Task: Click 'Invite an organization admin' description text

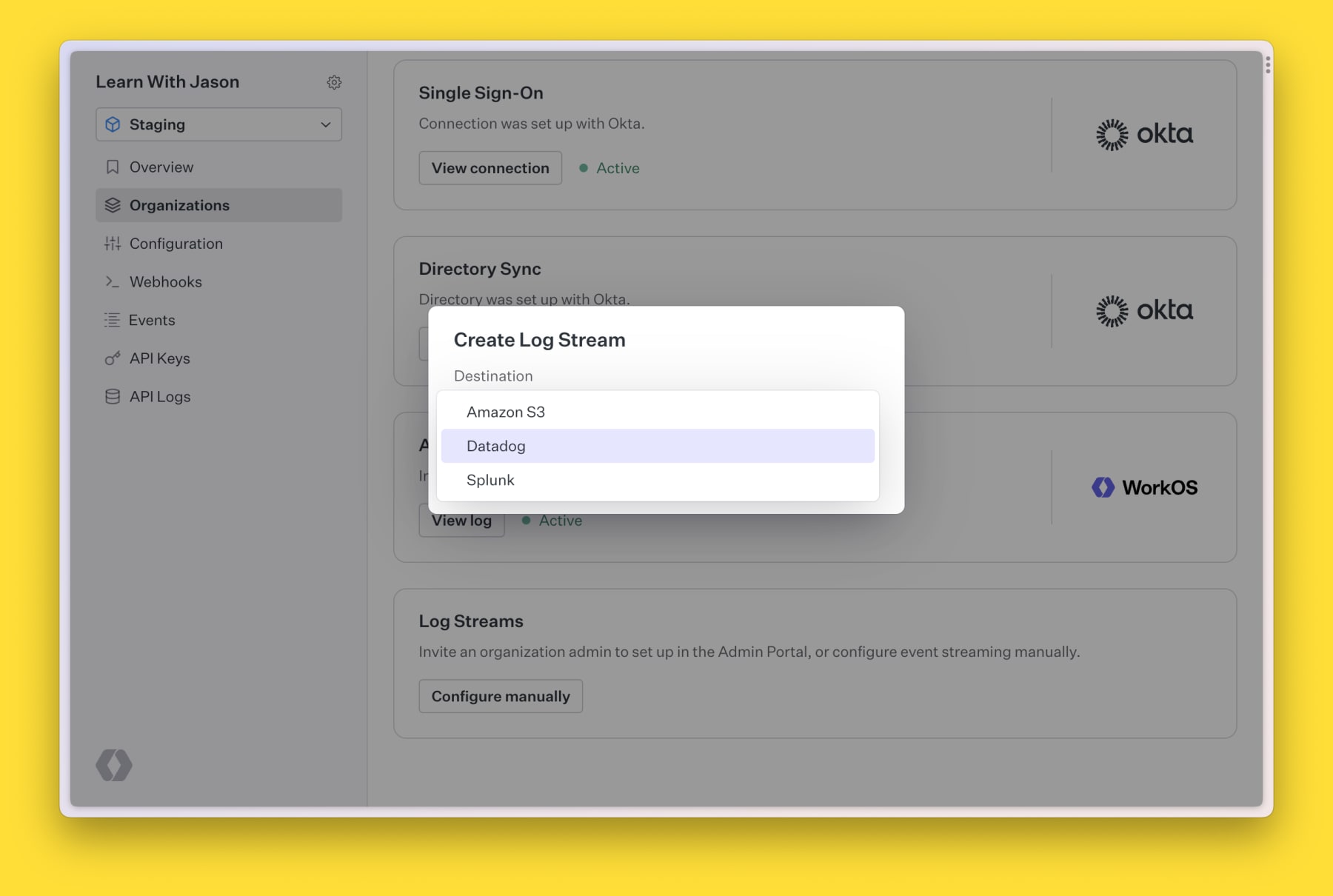Action: (749, 652)
